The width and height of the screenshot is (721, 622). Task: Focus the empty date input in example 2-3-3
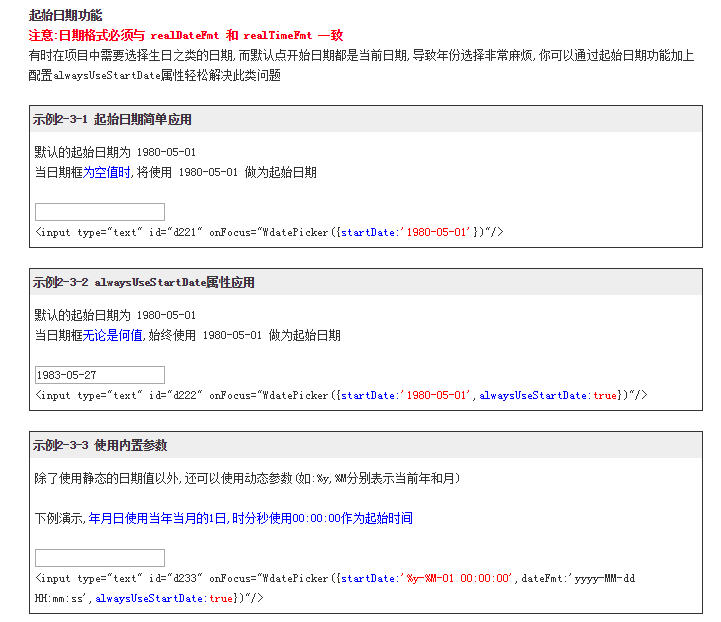tap(100, 558)
